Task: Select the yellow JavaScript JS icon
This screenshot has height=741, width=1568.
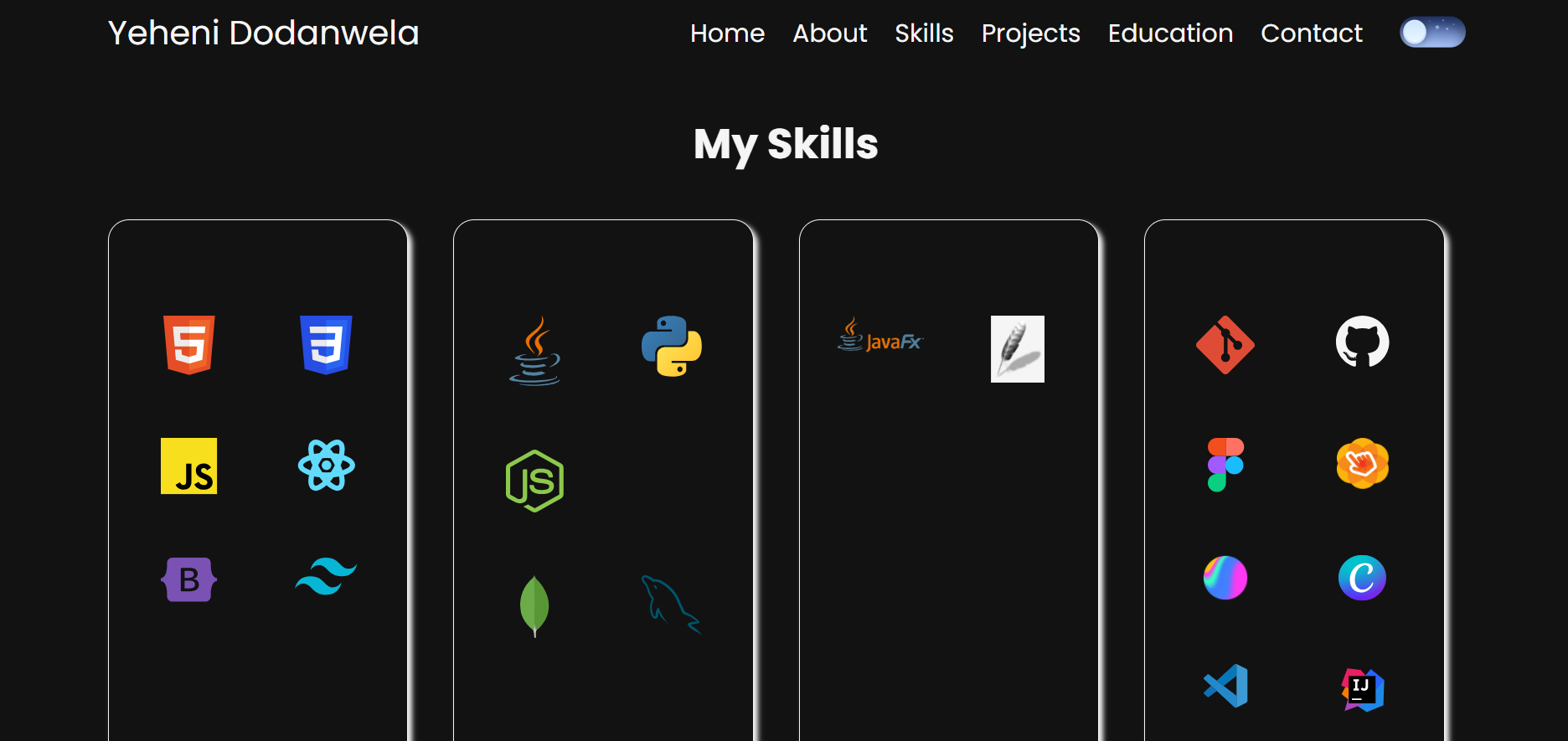Action: [x=188, y=466]
